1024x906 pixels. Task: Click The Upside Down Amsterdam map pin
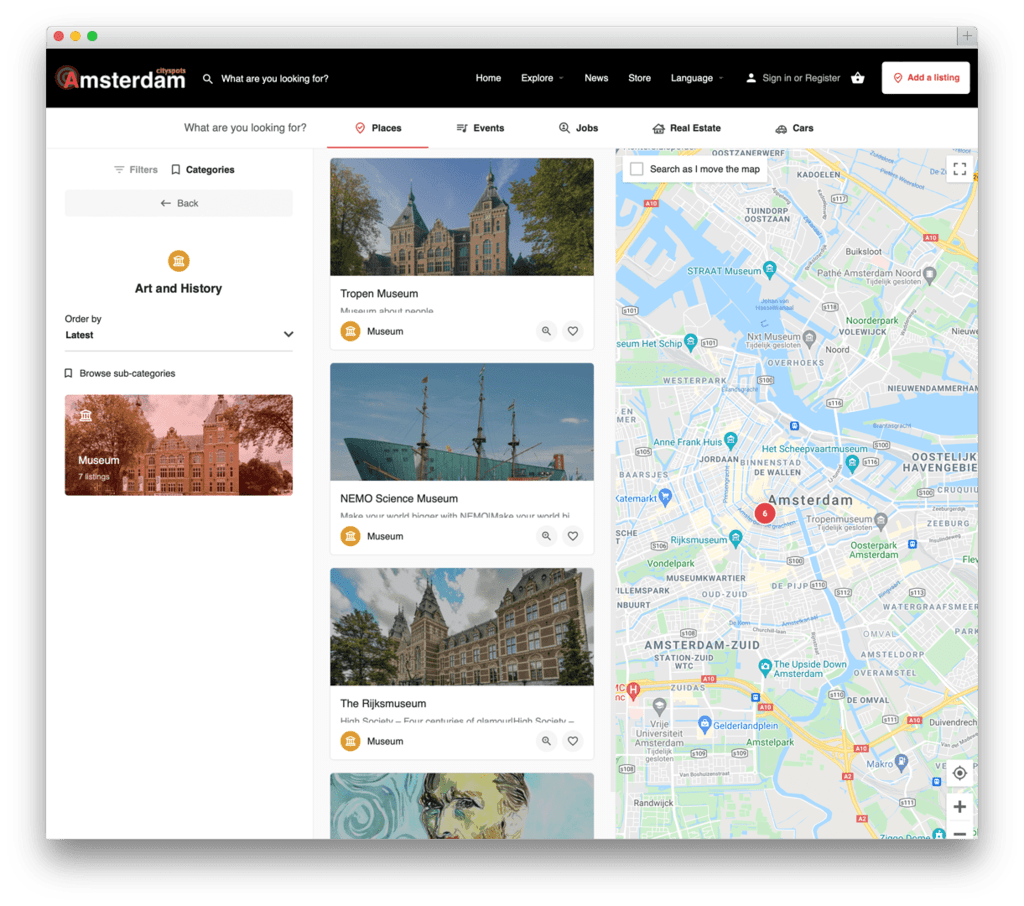[x=765, y=667]
